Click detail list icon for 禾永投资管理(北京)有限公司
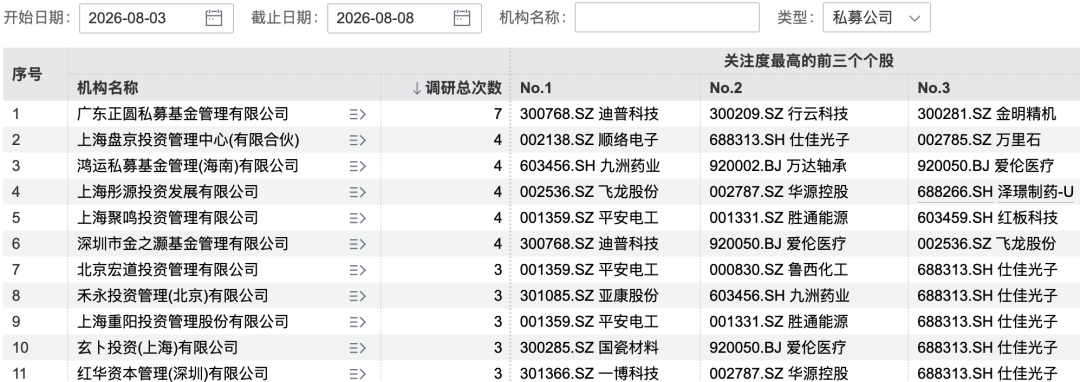 pyautogui.click(x=357, y=296)
